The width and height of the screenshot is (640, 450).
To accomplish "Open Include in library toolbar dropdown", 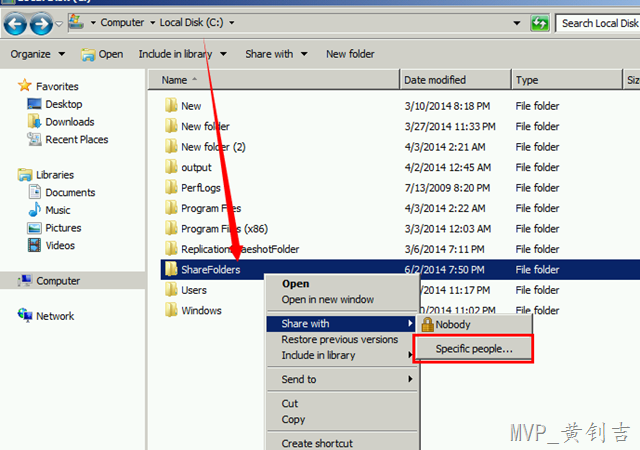I will click(x=182, y=54).
